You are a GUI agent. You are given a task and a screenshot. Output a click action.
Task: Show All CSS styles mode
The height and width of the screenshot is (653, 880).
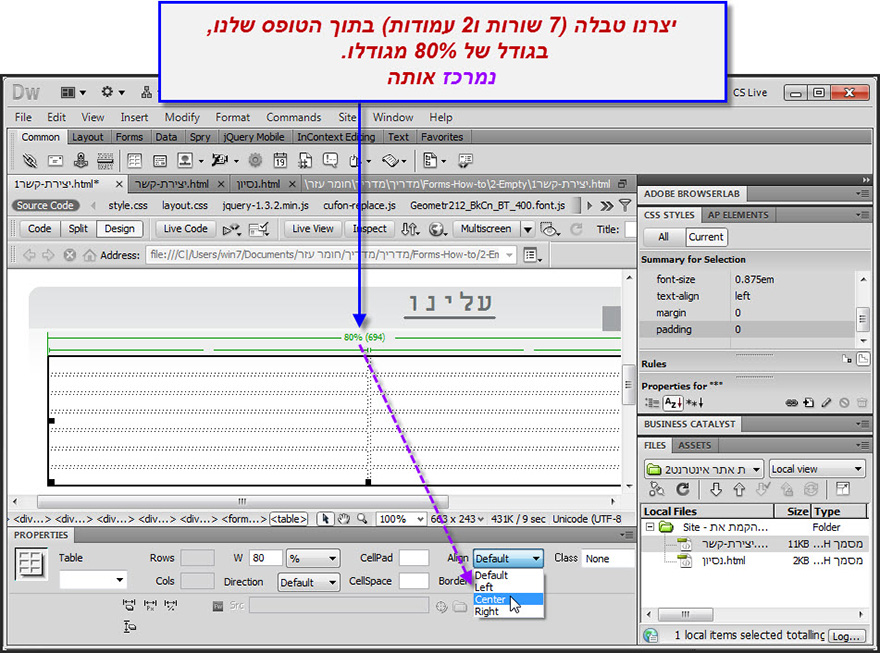coord(663,237)
